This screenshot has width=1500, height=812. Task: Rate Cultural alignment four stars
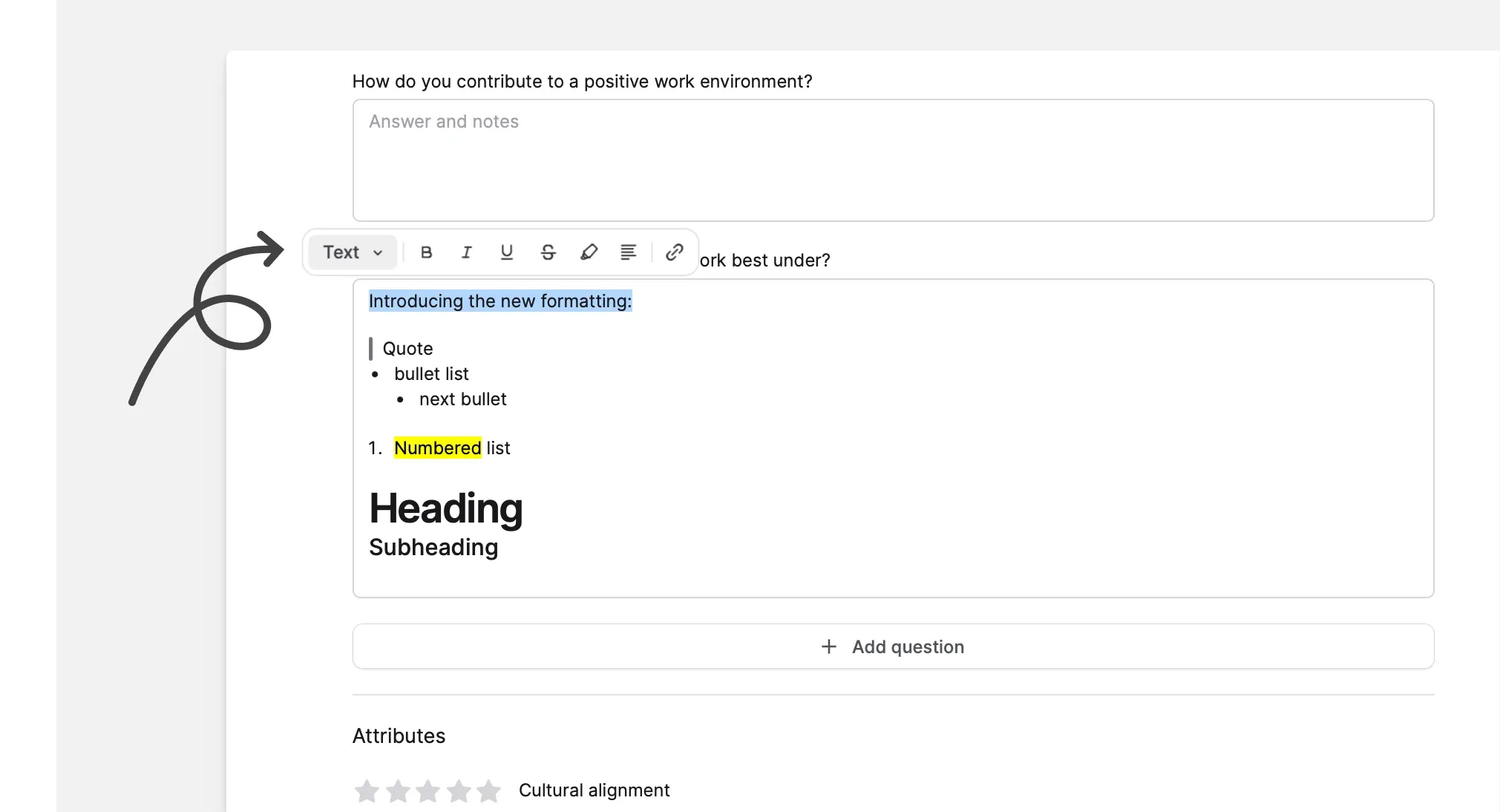click(x=459, y=790)
